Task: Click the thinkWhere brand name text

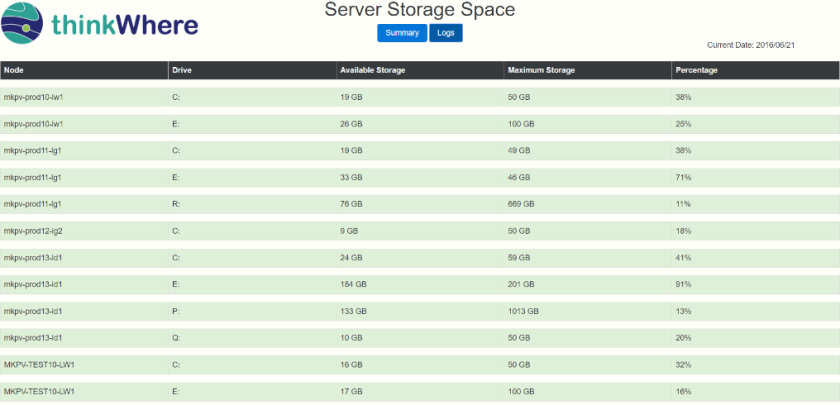Action: pyautogui.click(x=125, y=24)
